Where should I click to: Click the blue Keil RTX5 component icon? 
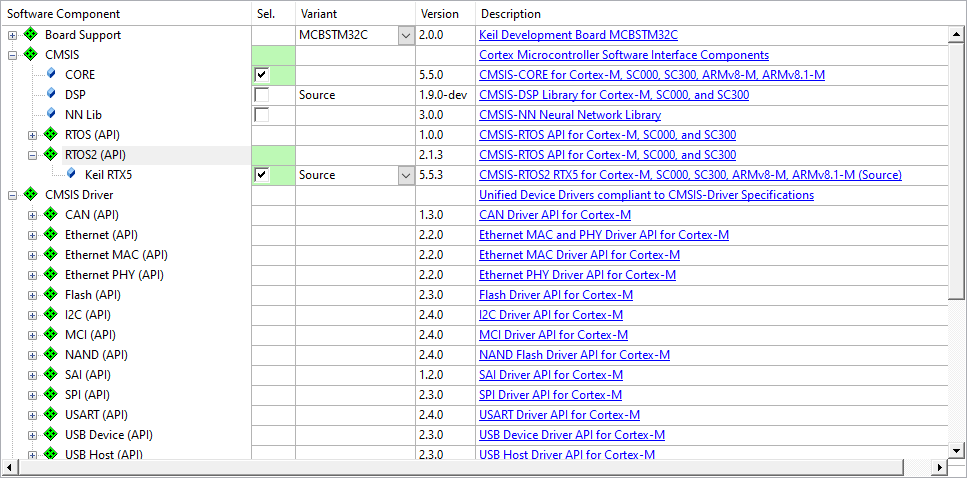click(x=71, y=175)
